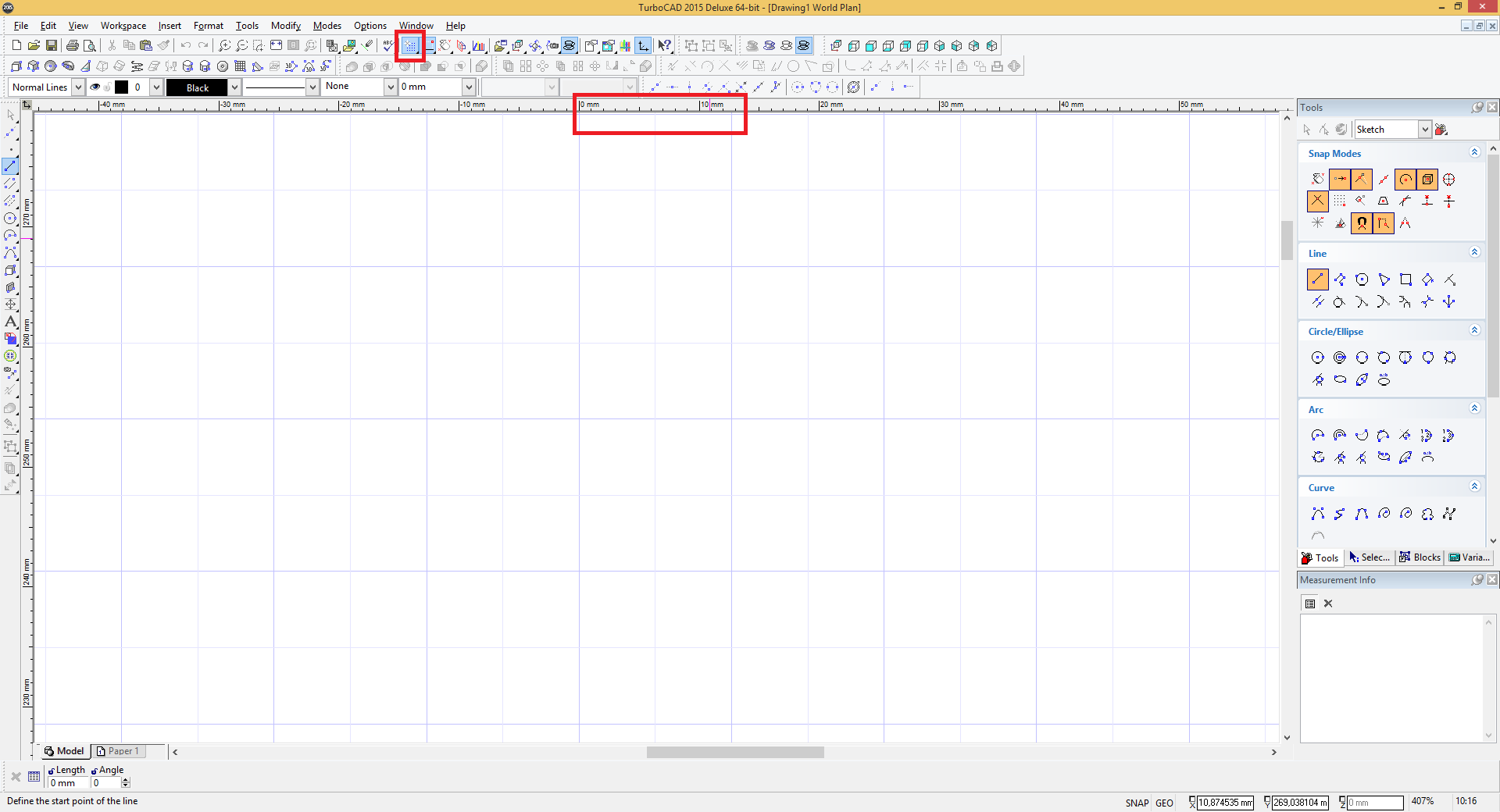The image size is (1500, 812).
Task: Collapse the Snap Modes section
Action: [x=1474, y=153]
